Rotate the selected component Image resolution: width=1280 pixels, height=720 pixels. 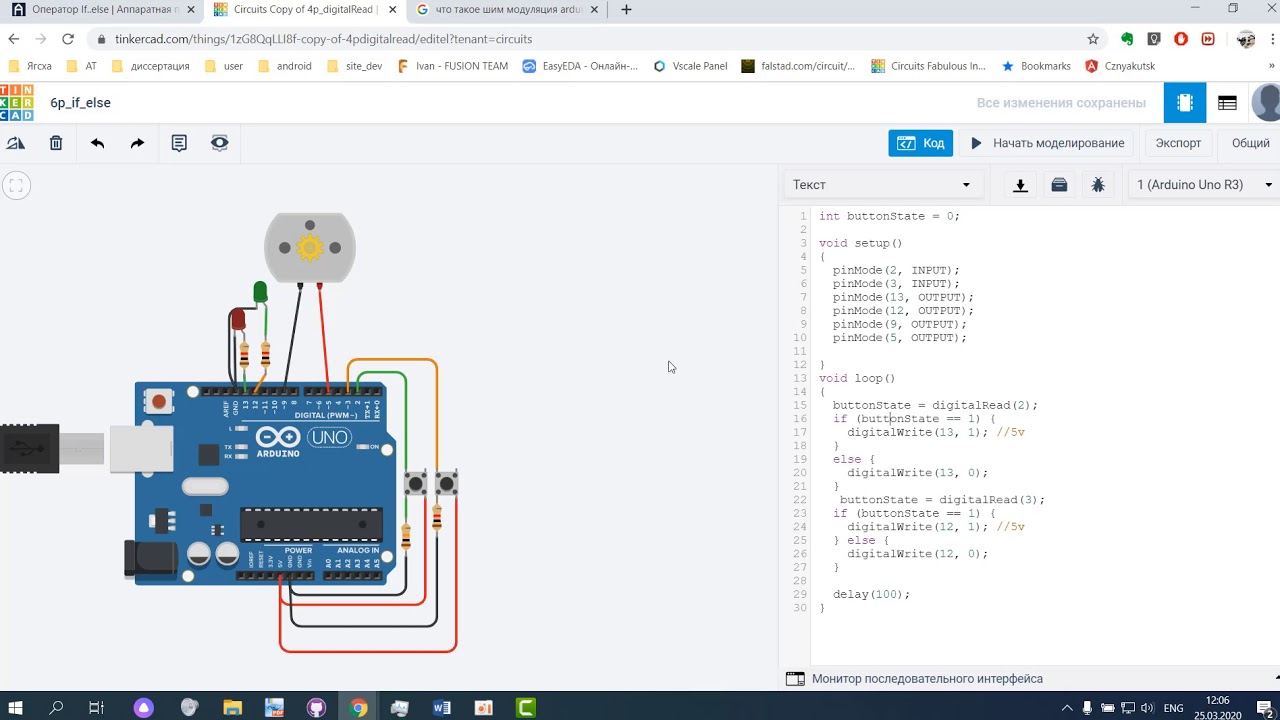pos(16,143)
